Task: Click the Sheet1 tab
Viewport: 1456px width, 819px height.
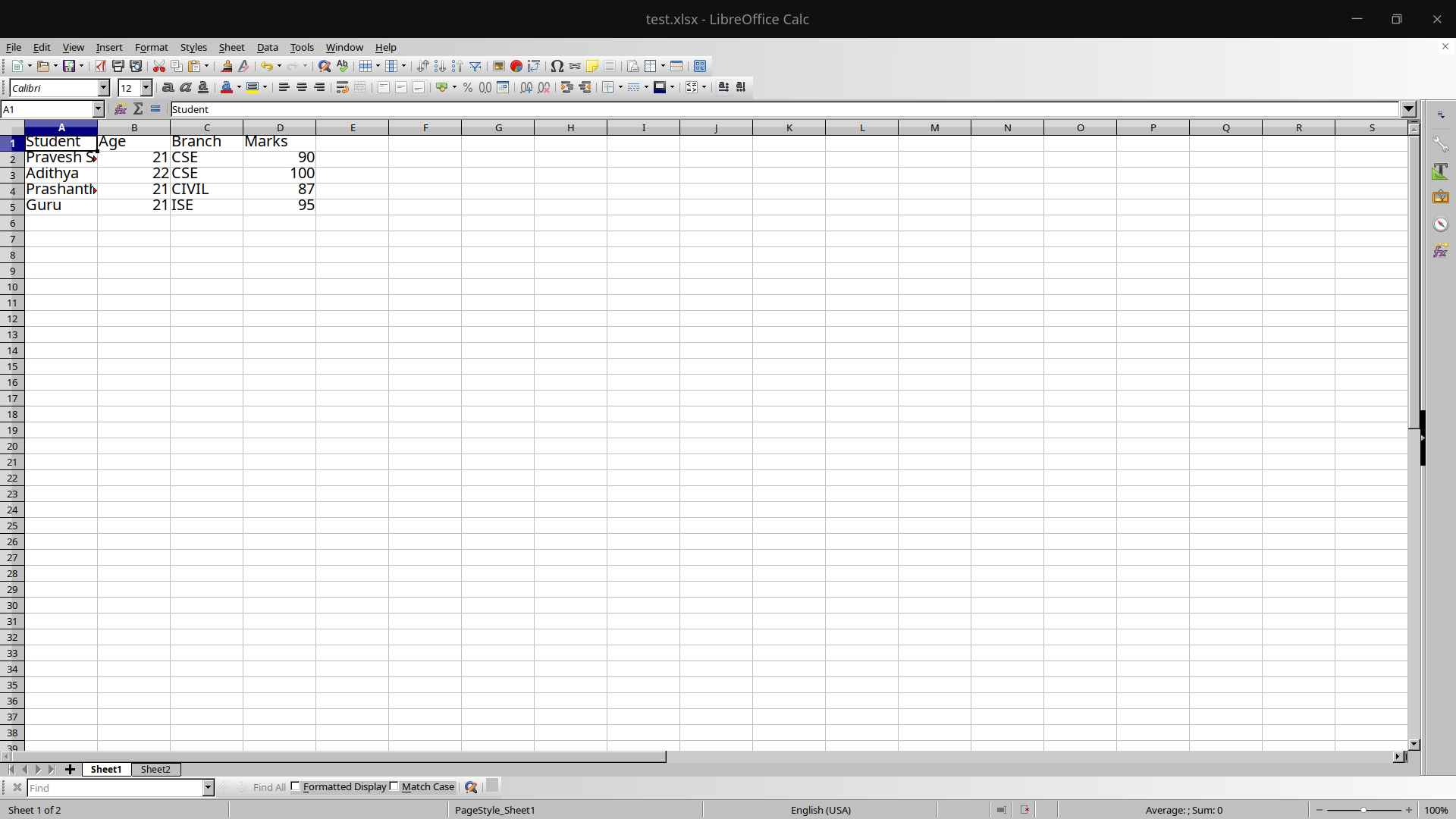Action: (x=105, y=768)
